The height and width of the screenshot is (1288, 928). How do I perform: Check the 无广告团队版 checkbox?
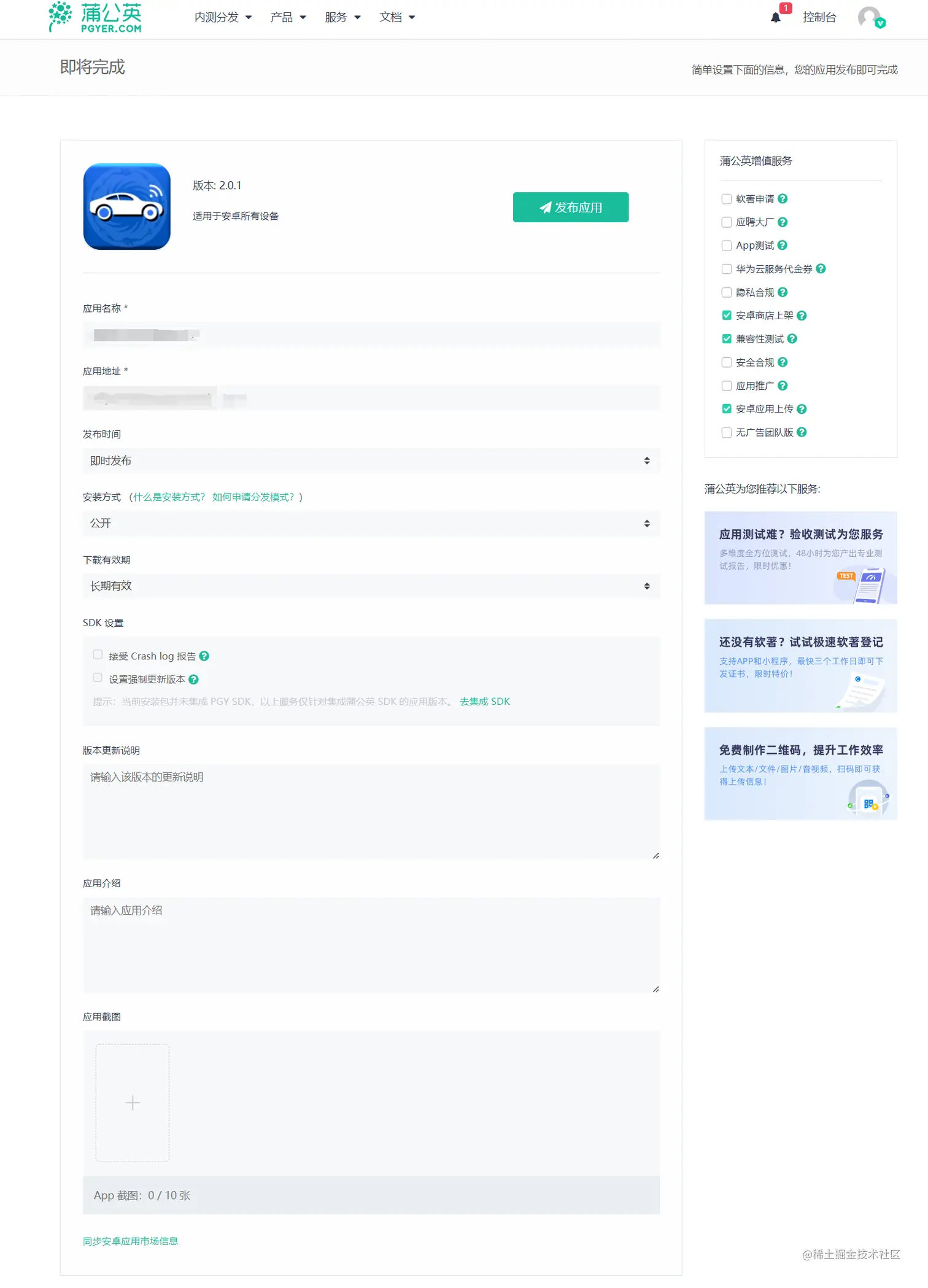727,432
